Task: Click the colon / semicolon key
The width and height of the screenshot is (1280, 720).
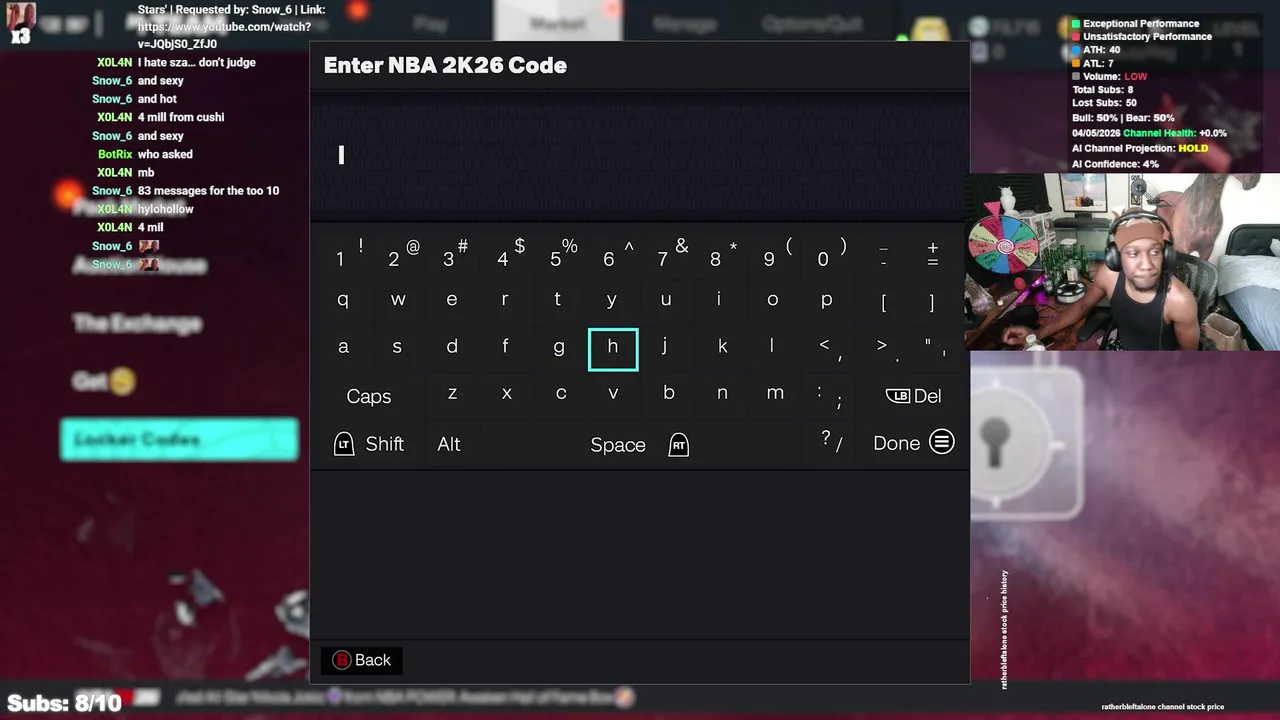Action: [829, 396]
